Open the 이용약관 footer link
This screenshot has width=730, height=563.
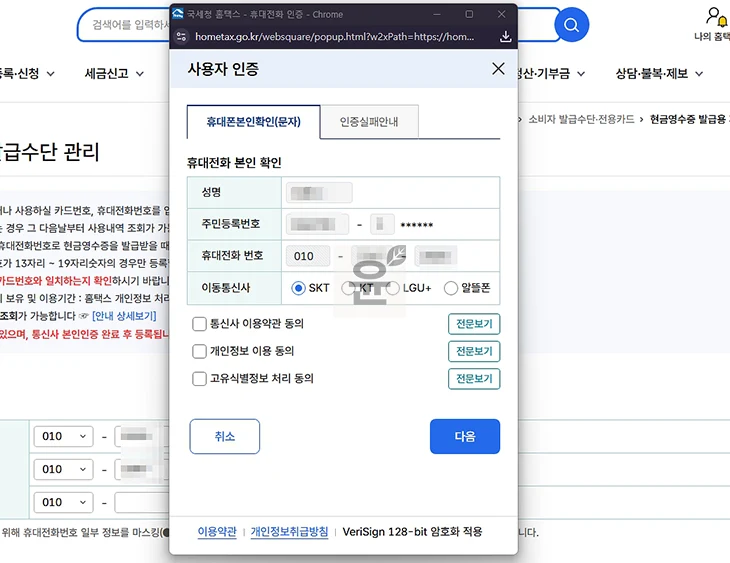217,532
